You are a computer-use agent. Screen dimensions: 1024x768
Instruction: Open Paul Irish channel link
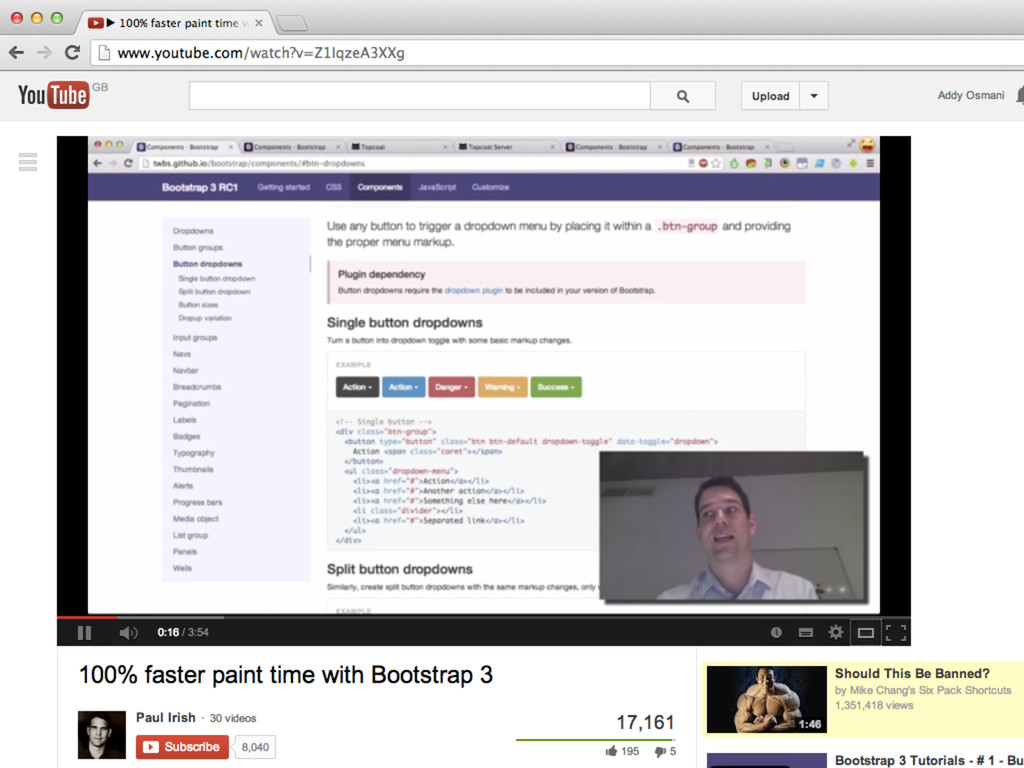[x=165, y=718]
